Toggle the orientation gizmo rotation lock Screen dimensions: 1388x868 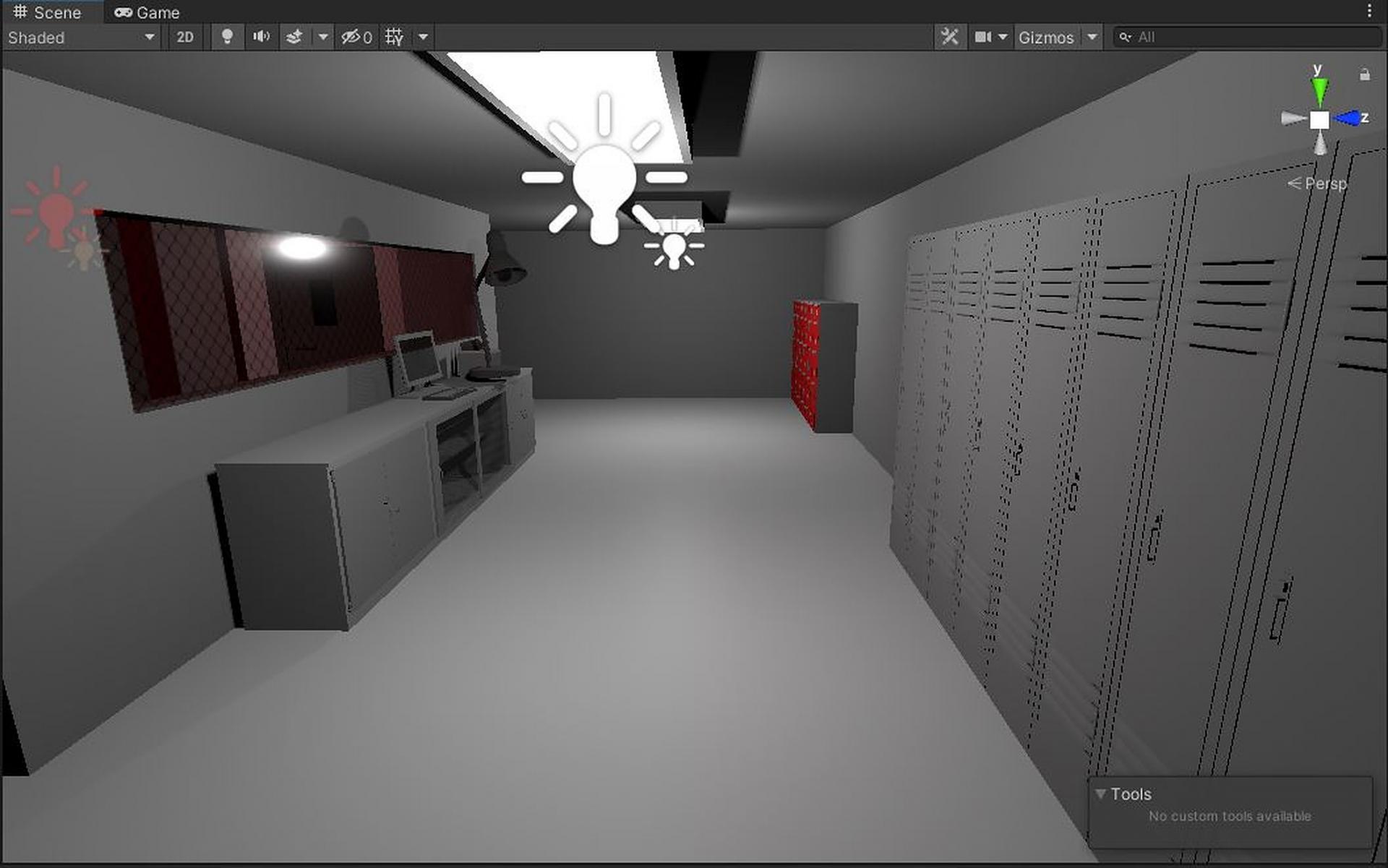pos(1365,74)
